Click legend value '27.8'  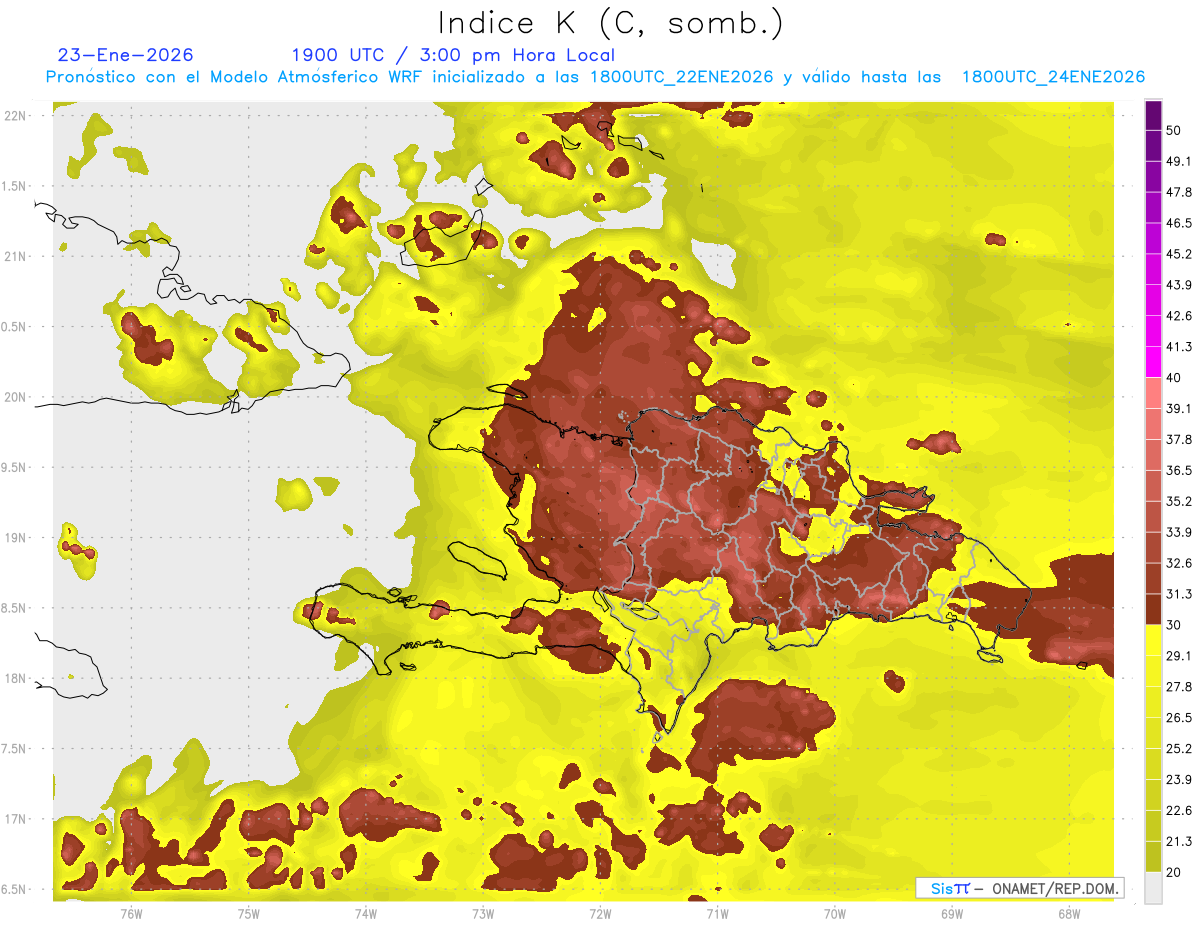point(1179,687)
